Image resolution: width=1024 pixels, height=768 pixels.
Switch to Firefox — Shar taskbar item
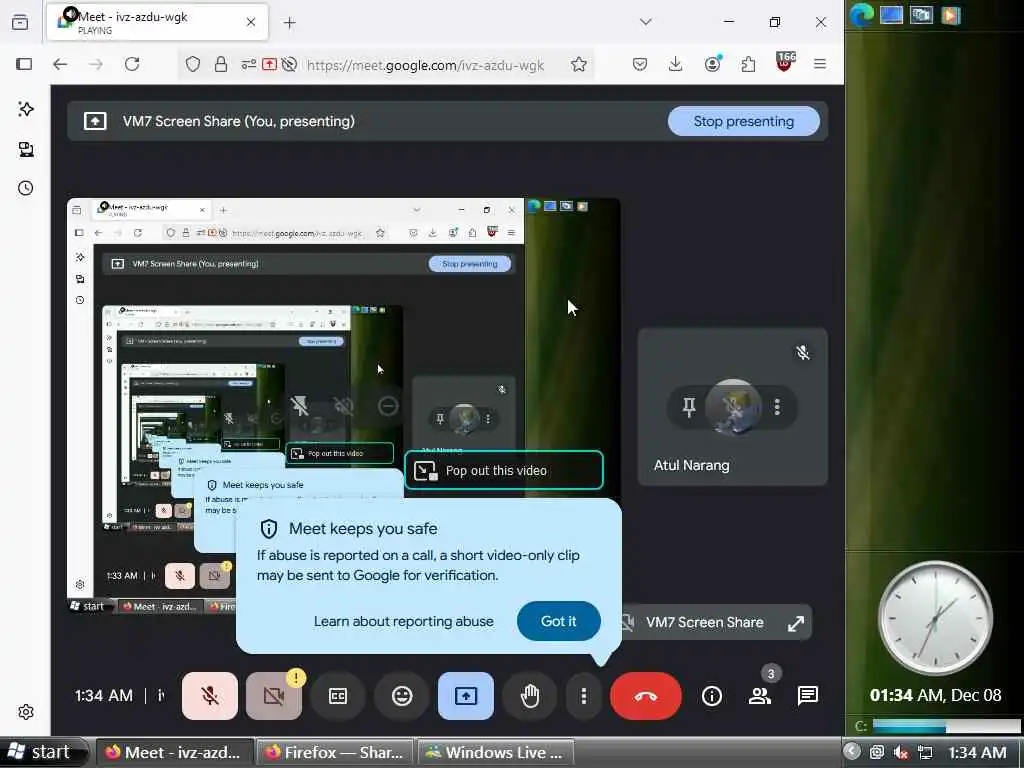334,752
